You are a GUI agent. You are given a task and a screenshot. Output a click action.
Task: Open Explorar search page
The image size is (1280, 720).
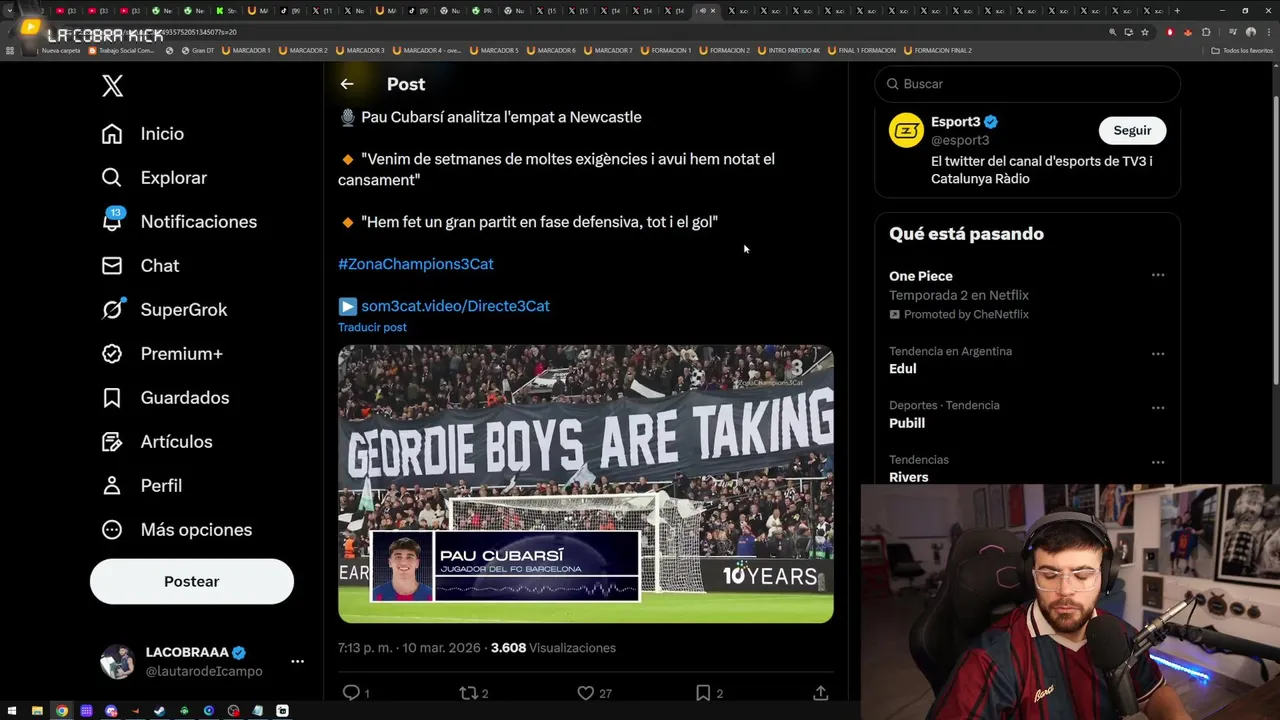[154, 178]
